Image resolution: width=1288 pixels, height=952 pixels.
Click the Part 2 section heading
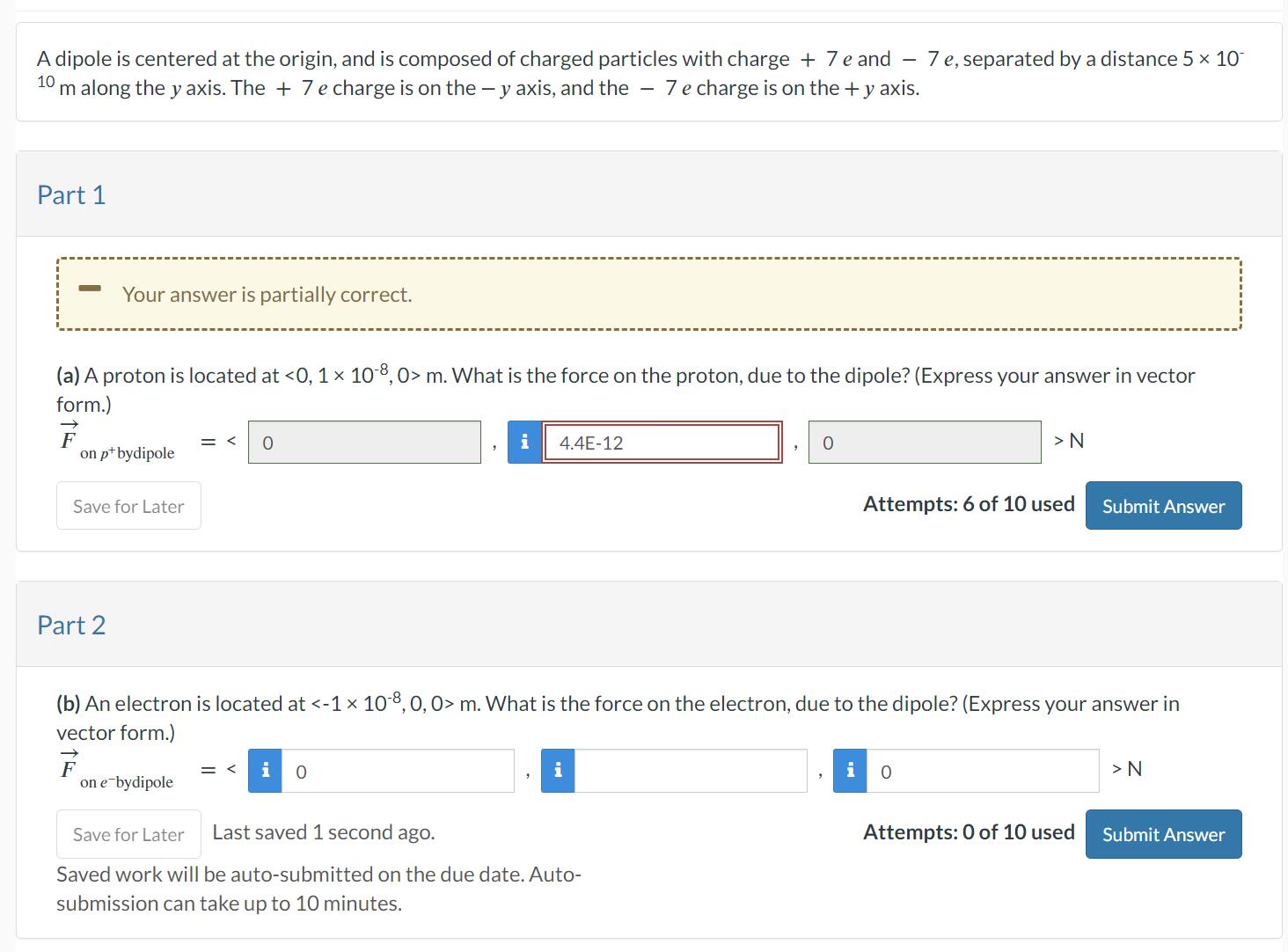71,625
